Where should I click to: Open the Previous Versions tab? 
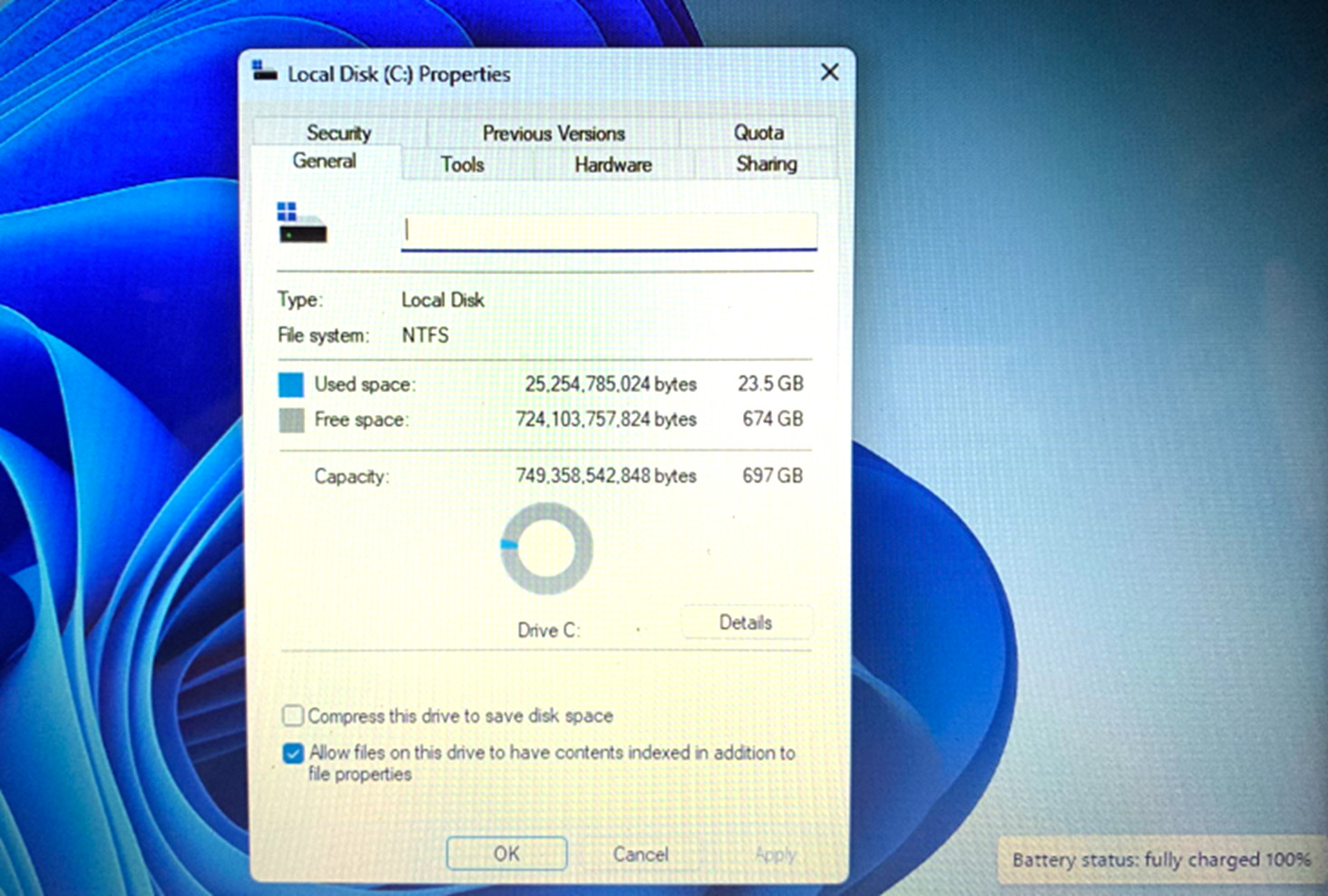[553, 133]
